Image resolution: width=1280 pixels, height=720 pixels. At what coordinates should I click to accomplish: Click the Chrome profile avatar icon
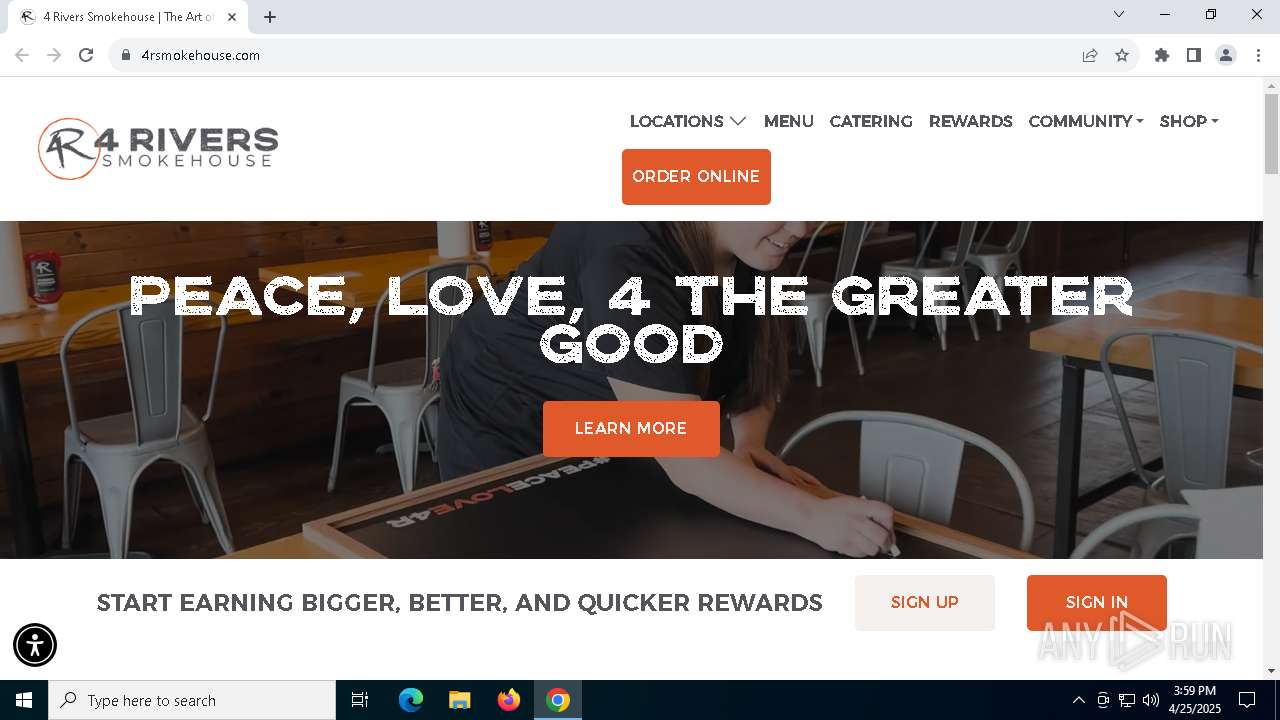point(1226,55)
